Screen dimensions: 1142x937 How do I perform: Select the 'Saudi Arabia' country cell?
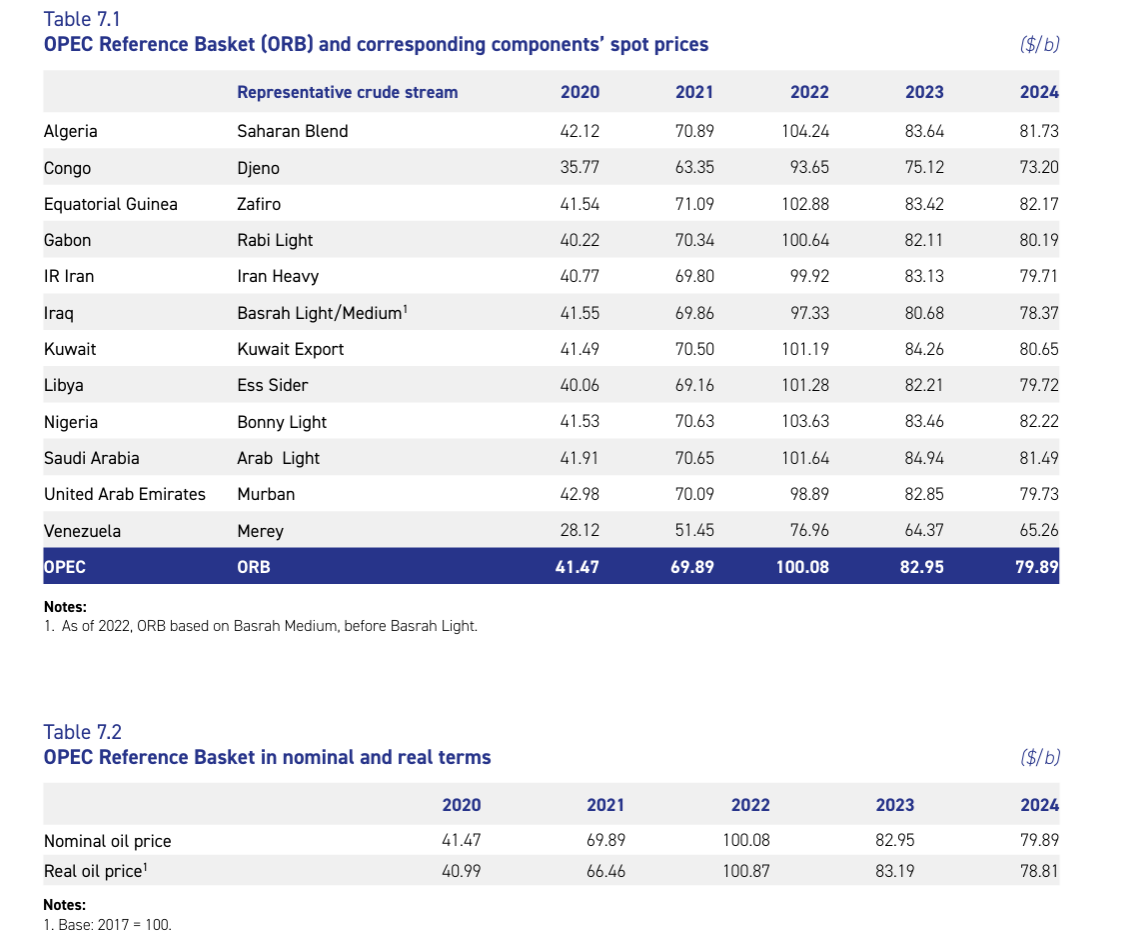pos(91,458)
